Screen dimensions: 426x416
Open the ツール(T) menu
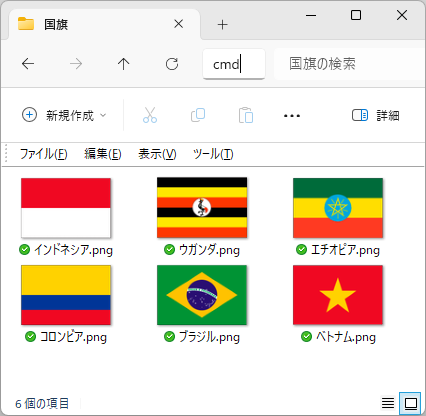tap(213, 154)
